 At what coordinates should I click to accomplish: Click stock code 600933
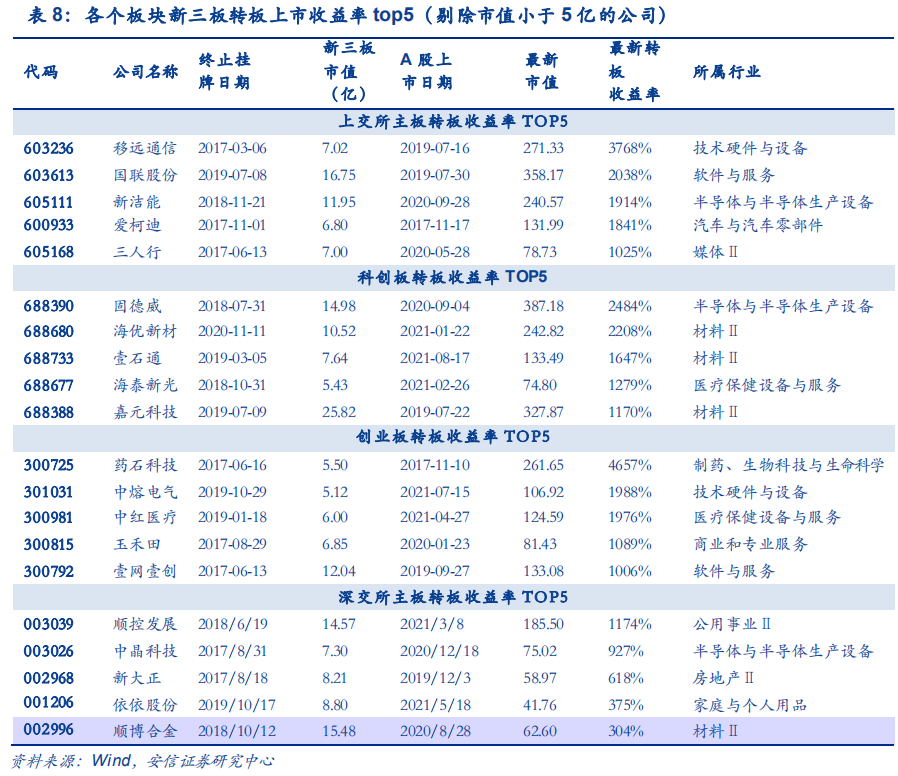click(x=49, y=226)
